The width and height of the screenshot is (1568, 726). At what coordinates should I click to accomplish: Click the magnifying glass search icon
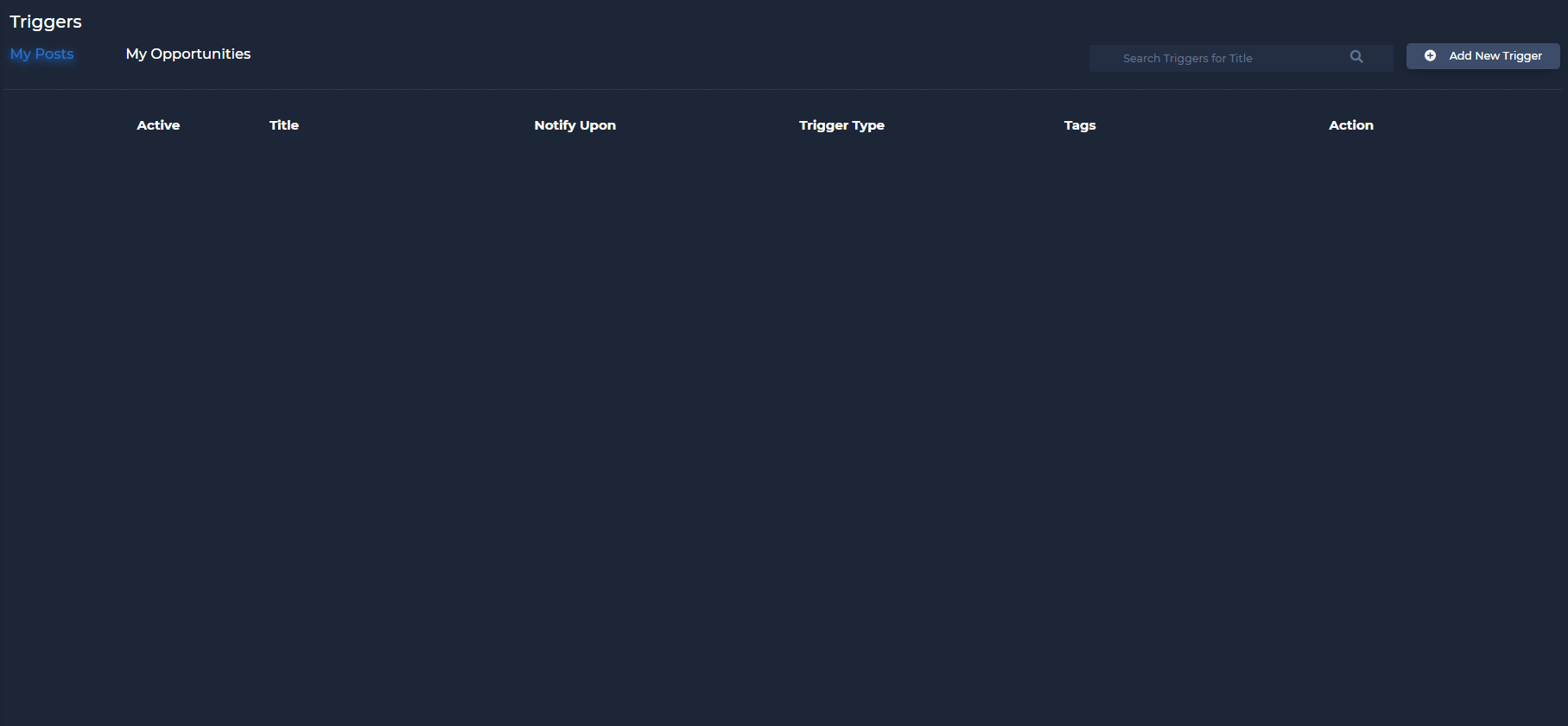(1356, 57)
